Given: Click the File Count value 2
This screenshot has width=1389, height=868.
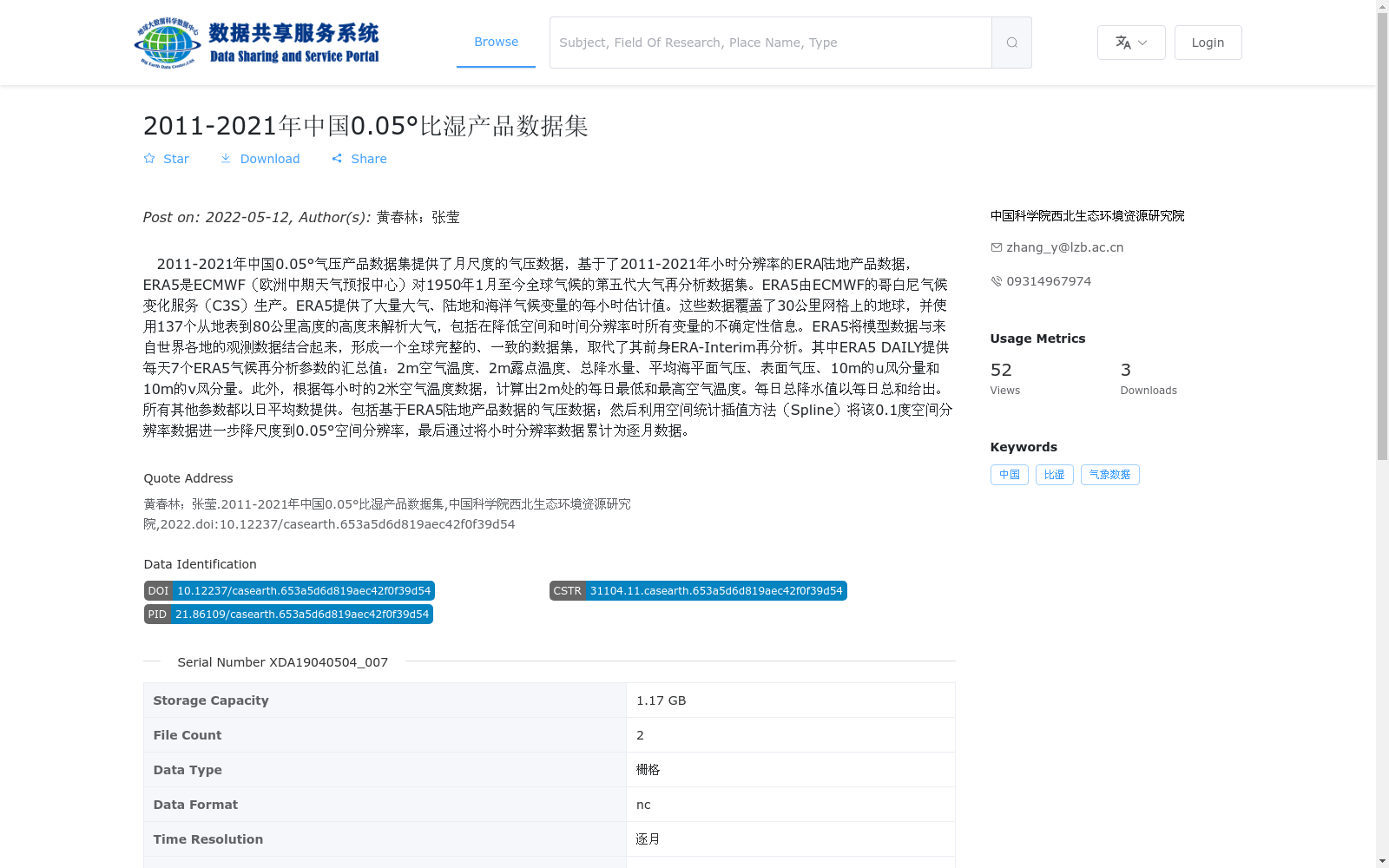Looking at the screenshot, I should 640,735.
